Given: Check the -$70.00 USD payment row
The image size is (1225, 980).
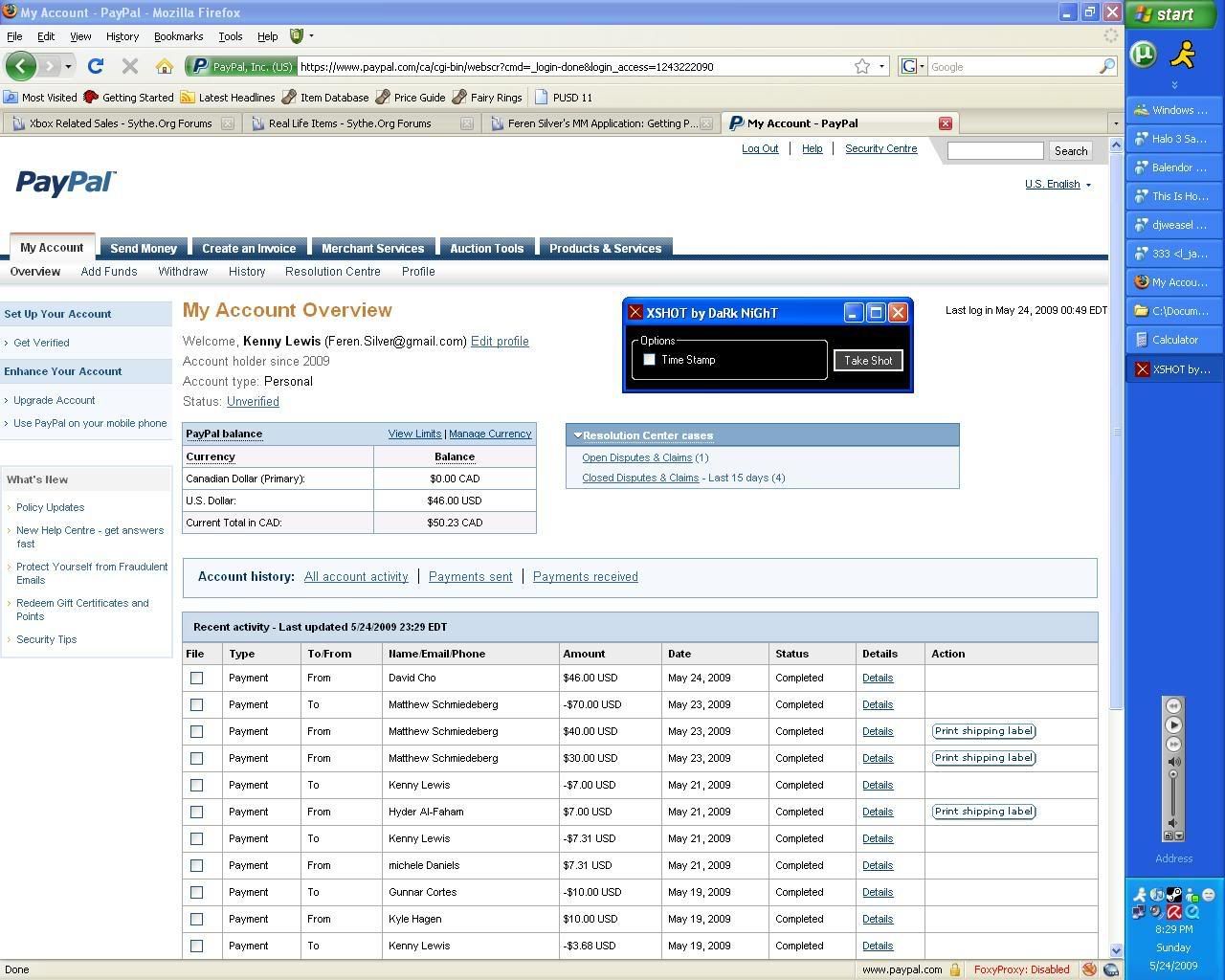Looking at the screenshot, I should tap(196, 704).
